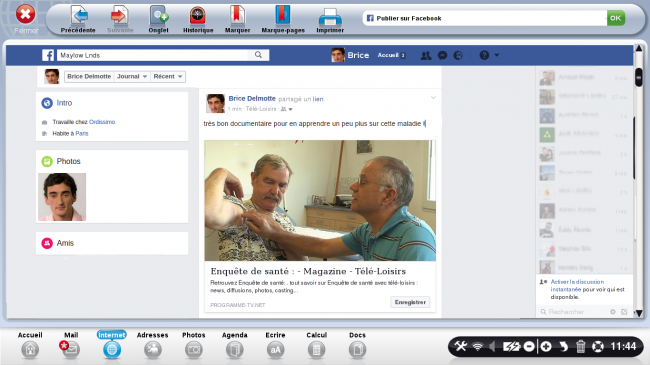This screenshot has height=365, width=650.
Task: Print the page with Imprimer icon
Action: 330,17
